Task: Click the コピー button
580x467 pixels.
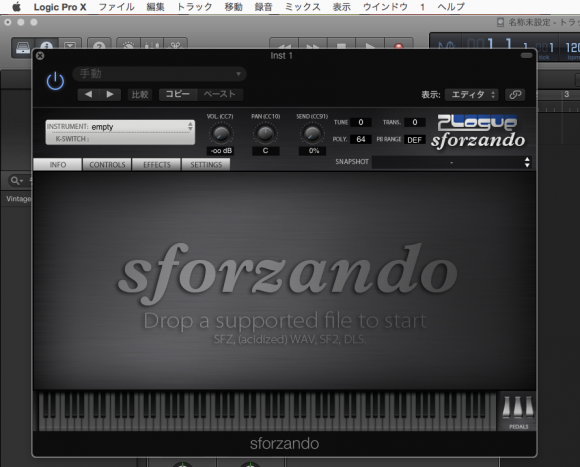Action: 178,94
